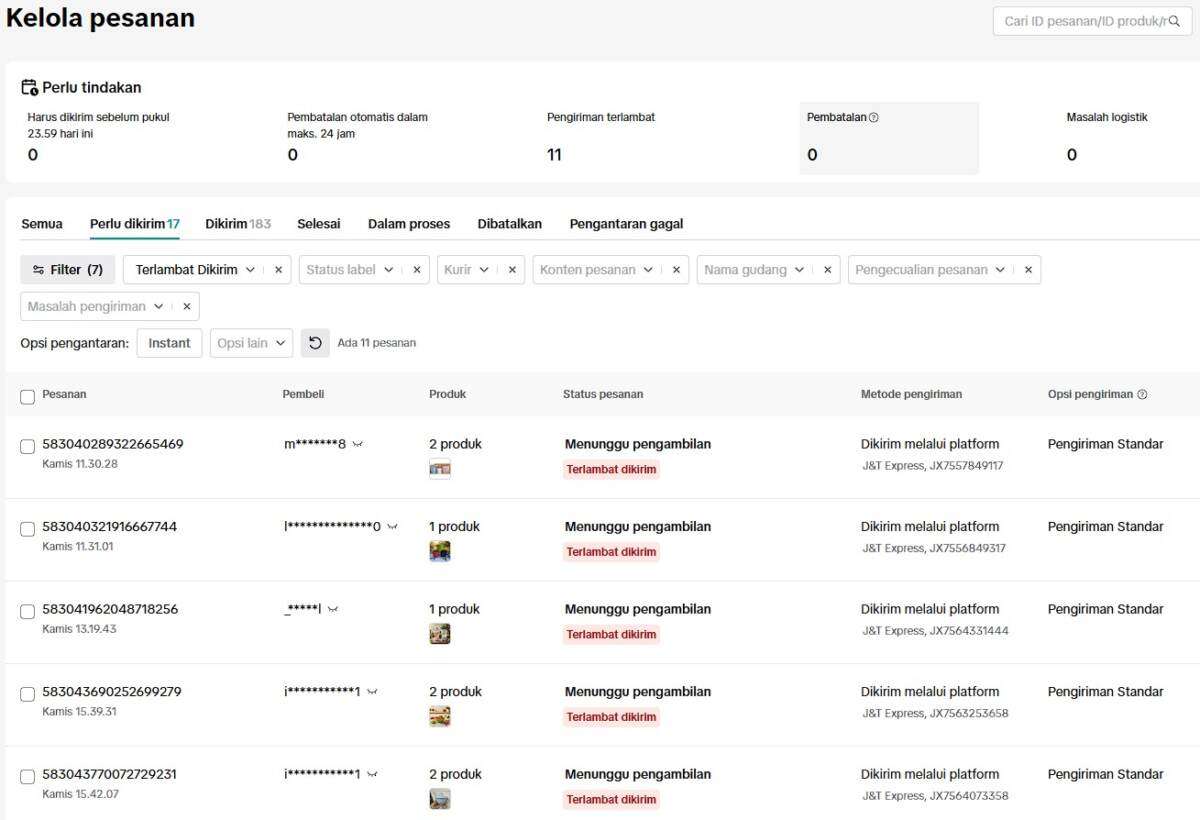Clear the Kurir filter with X

[x=510, y=270]
